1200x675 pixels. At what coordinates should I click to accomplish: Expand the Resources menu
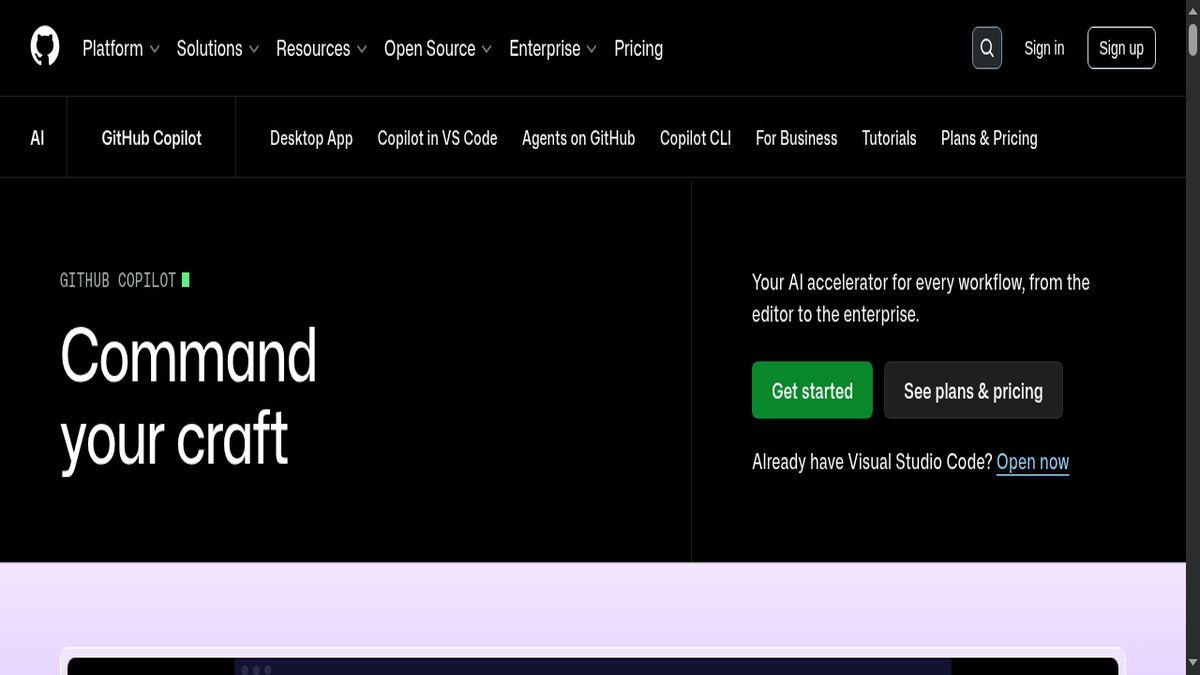click(322, 48)
